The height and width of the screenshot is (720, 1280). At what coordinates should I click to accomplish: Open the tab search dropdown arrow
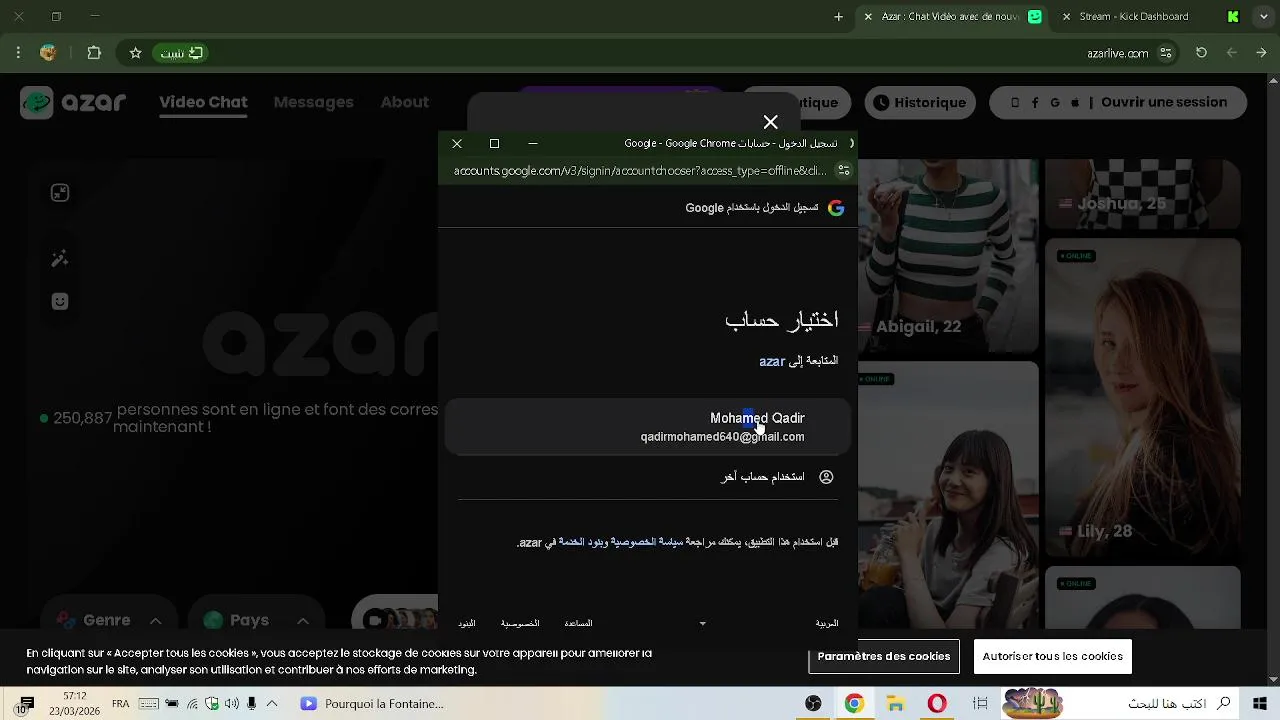tap(1263, 16)
